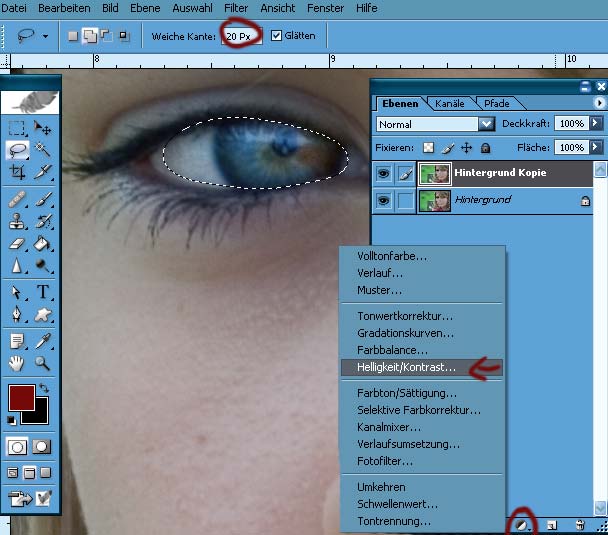Viewport: 608px width, 535px height.
Task: Select the Zoom magnifier tool
Action: click(43, 363)
